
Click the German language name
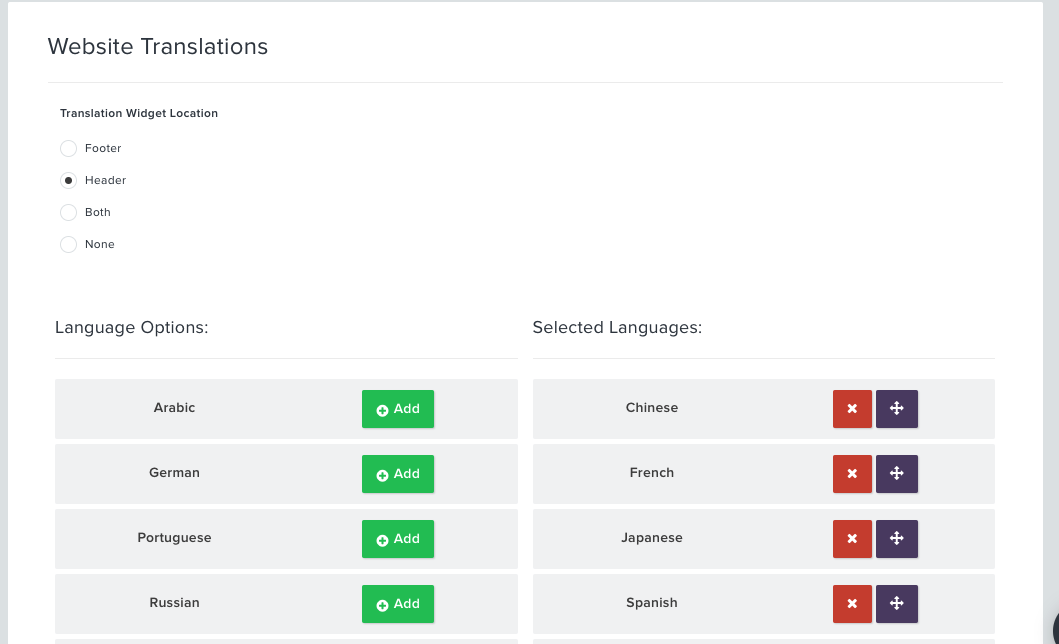point(174,473)
